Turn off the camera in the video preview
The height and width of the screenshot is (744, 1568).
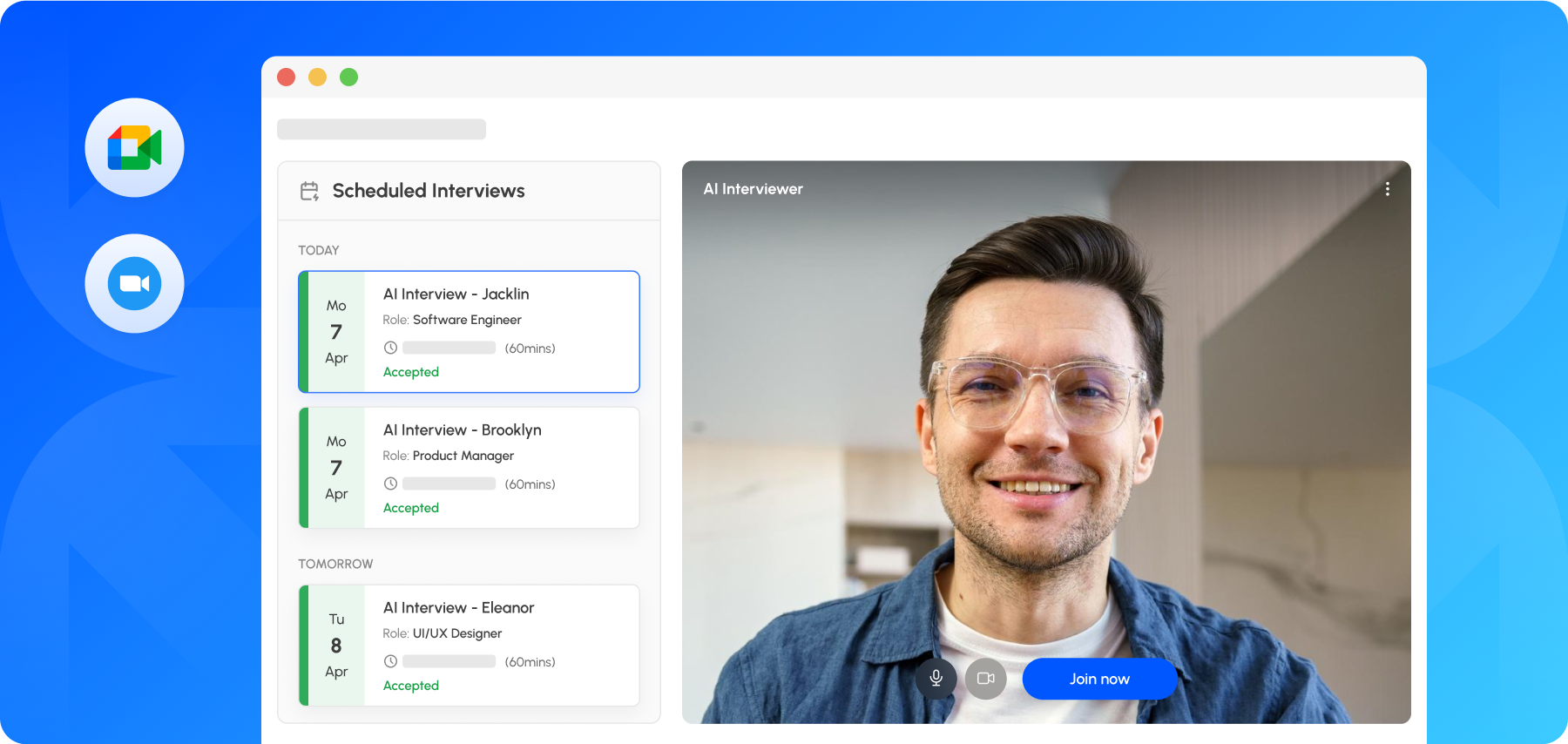pos(986,678)
